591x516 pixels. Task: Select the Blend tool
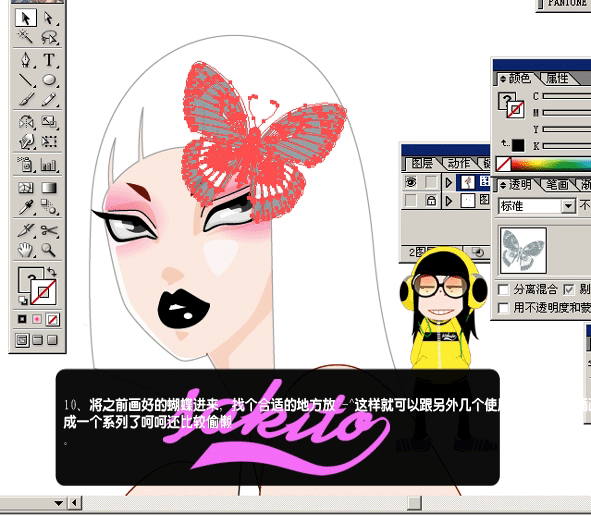[x=49, y=207]
